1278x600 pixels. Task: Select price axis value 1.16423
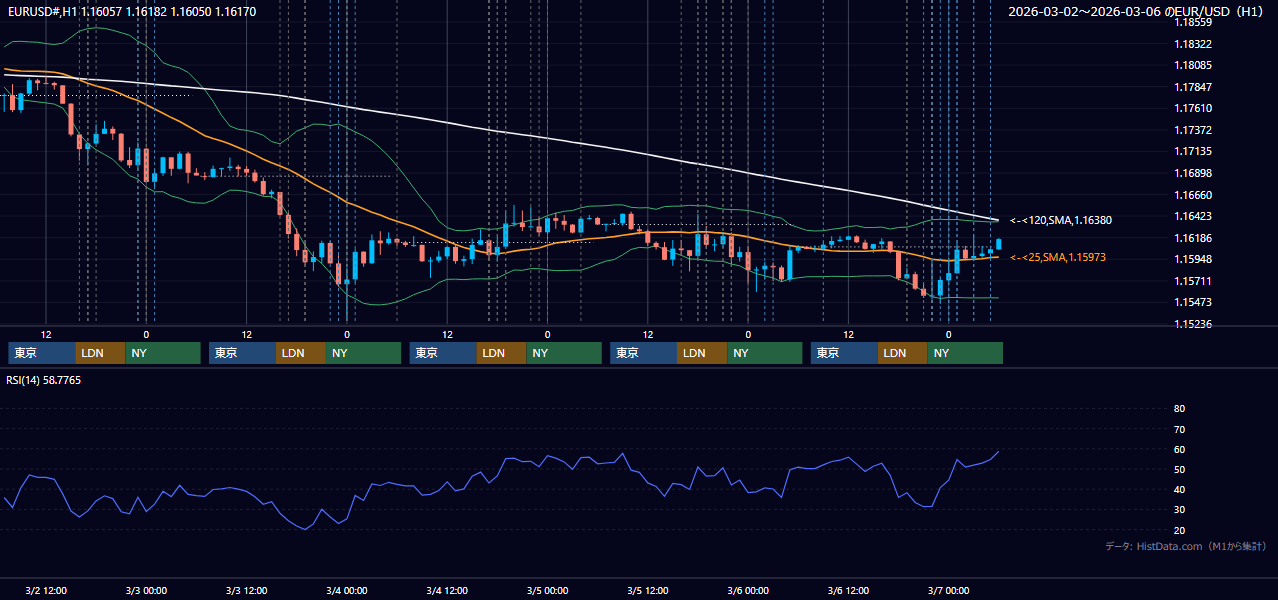tap(1192, 217)
